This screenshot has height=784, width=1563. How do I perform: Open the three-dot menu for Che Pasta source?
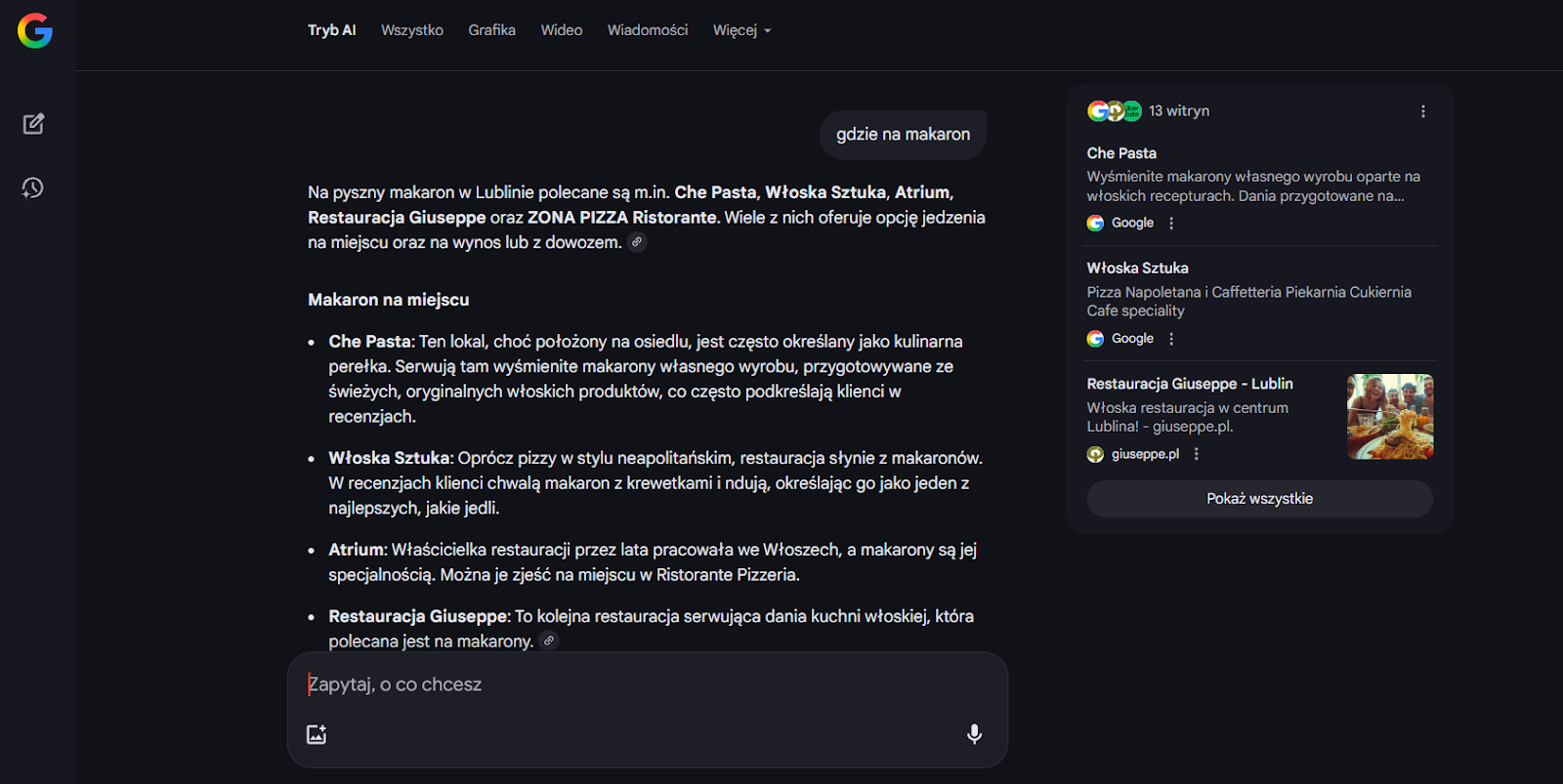1171,223
